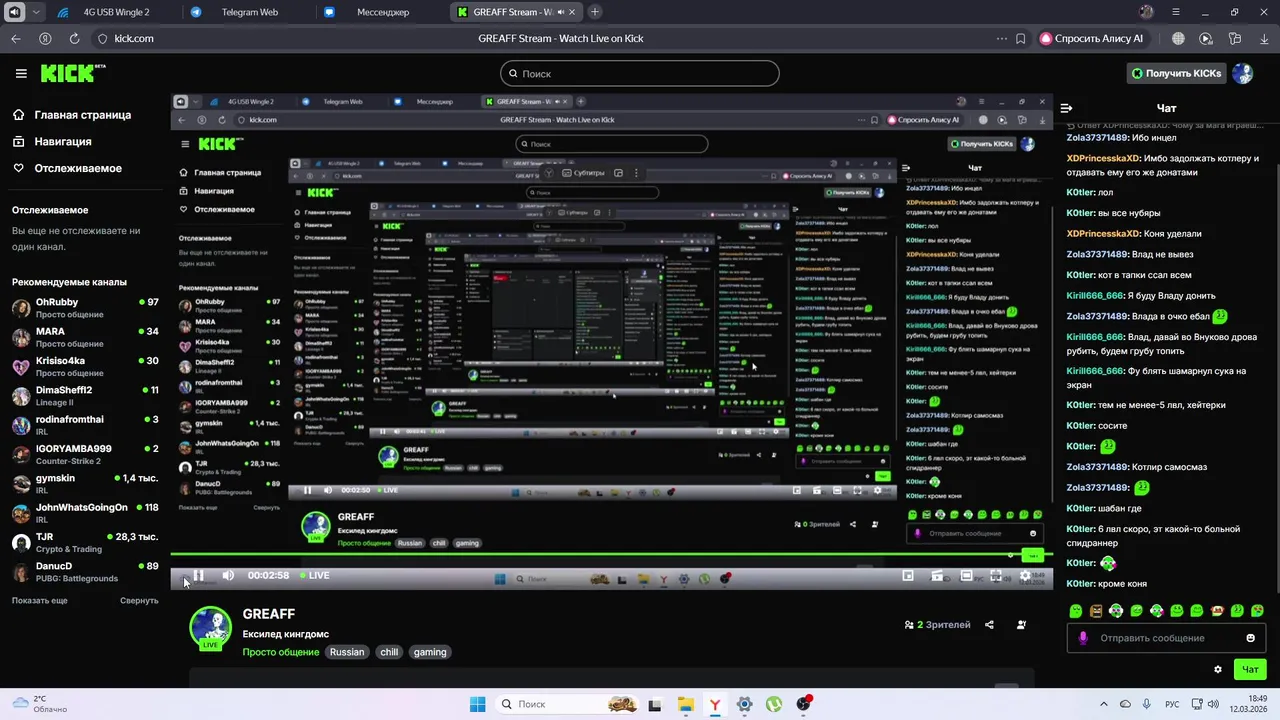Mute the GREAFF Stream tab audio icon
This screenshot has width=1280, height=720.
(x=559, y=12)
